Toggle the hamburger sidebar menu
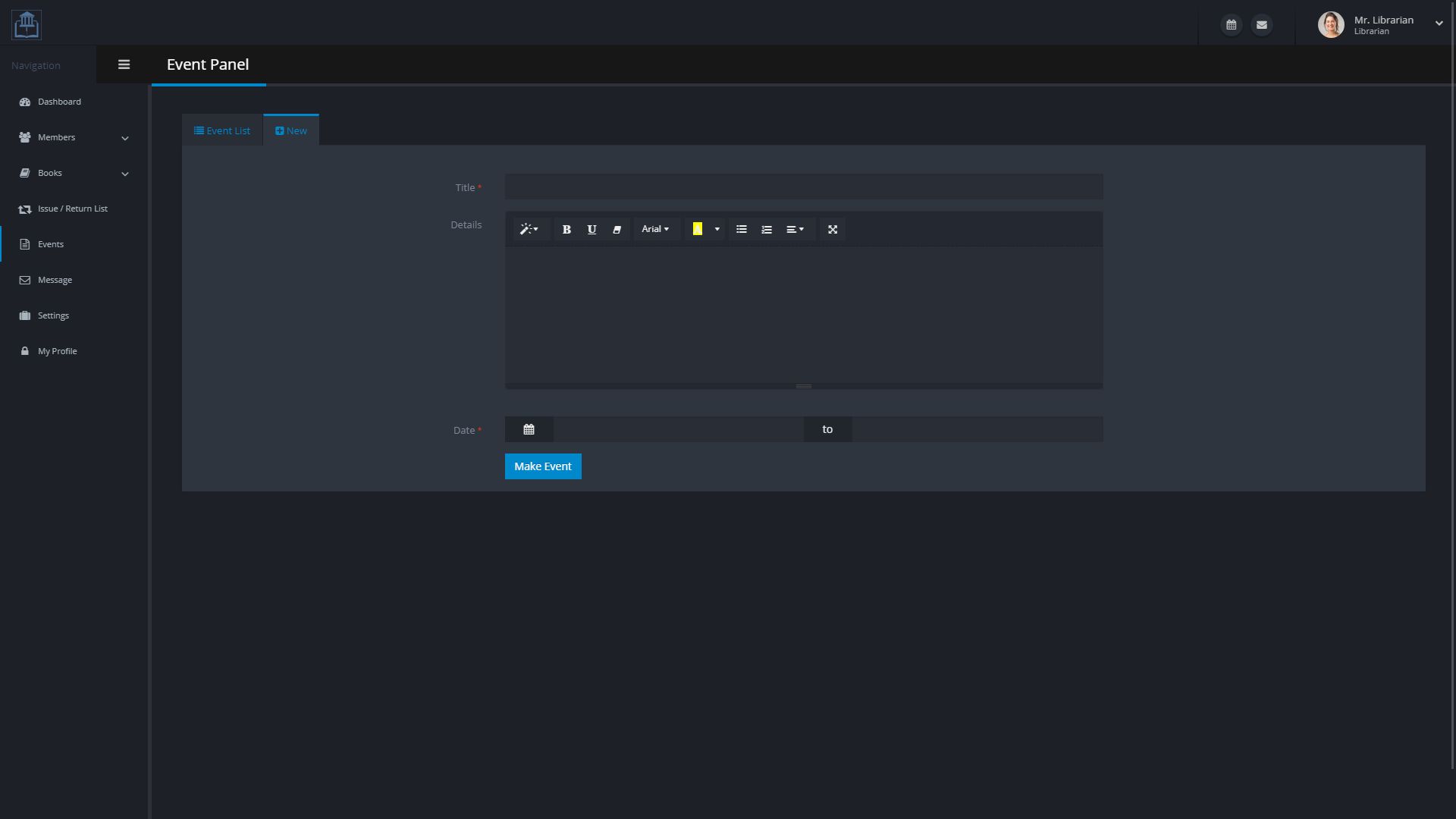This screenshot has width=1456, height=819. pos(124,64)
